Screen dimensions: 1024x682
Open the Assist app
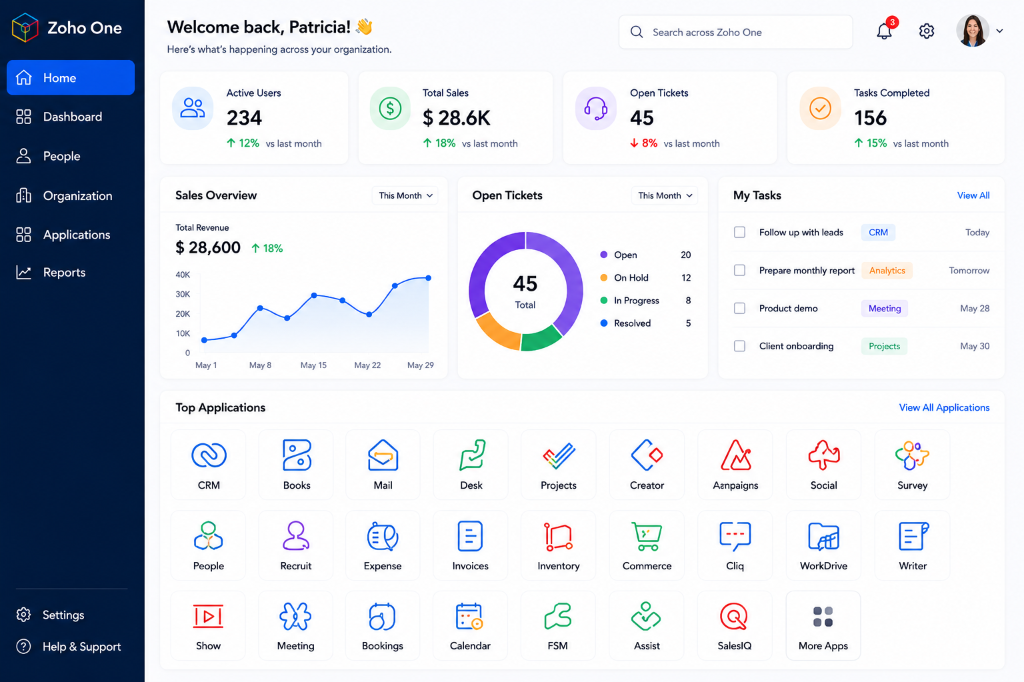point(647,626)
